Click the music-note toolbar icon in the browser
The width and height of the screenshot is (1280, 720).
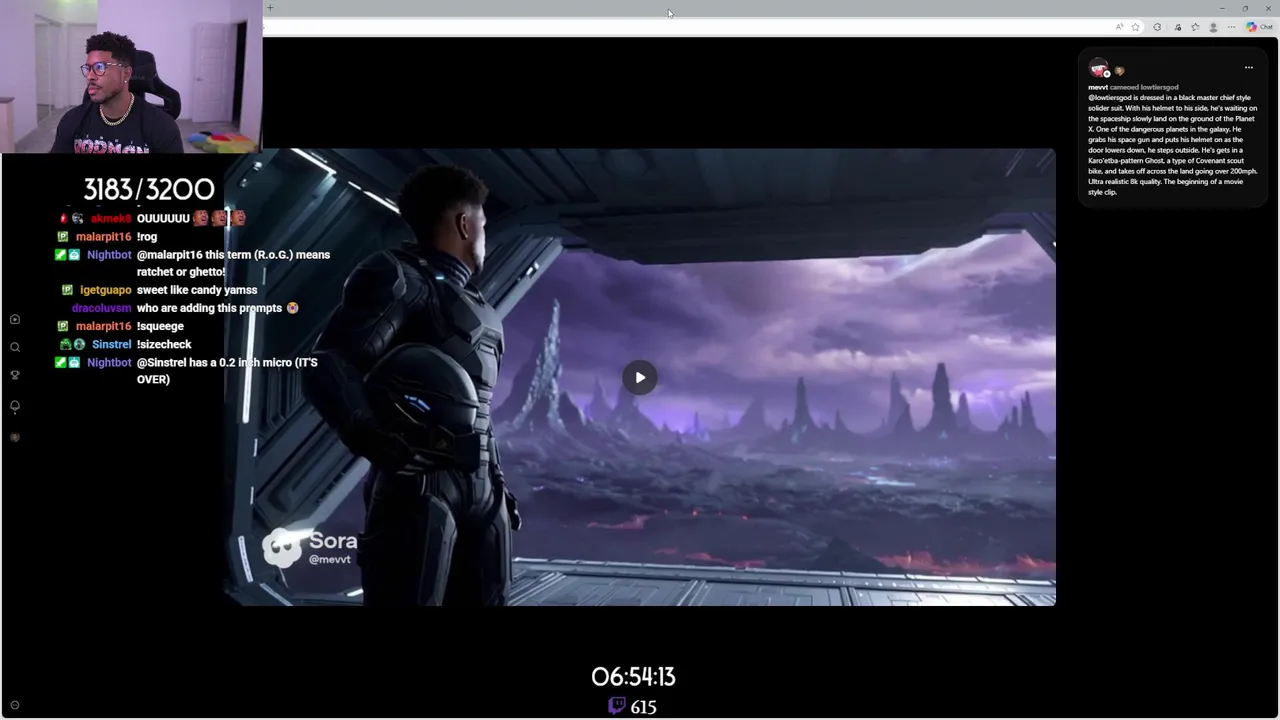pos(1178,27)
